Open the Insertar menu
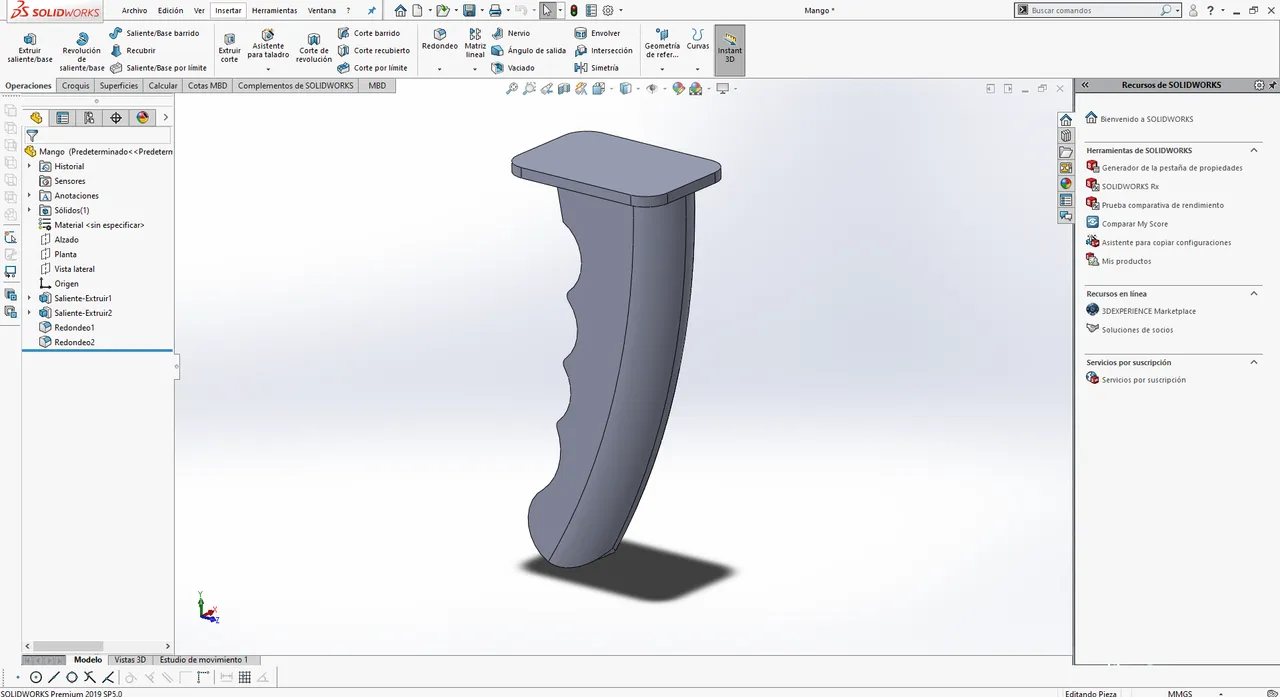1280x697 pixels. [x=228, y=10]
